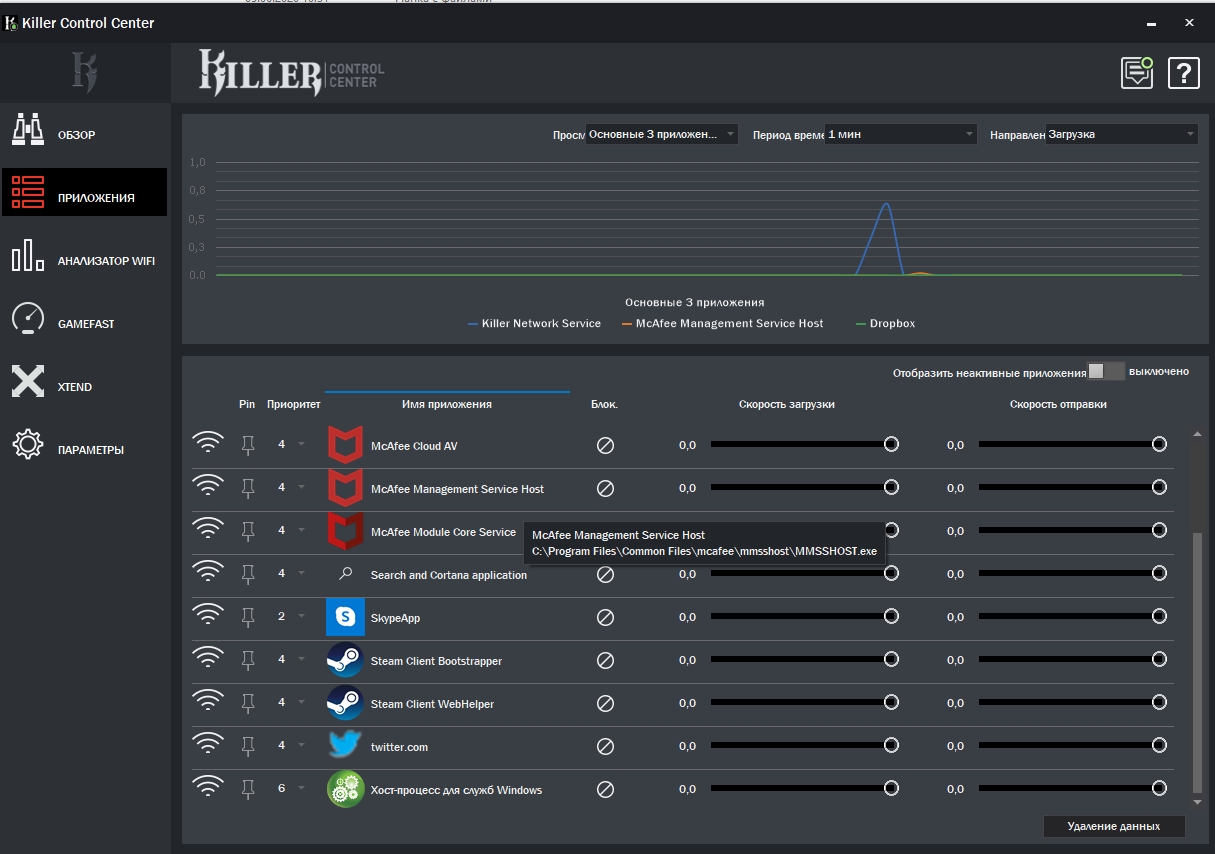Block Search and Cortana application

click(x=605, y=574)
